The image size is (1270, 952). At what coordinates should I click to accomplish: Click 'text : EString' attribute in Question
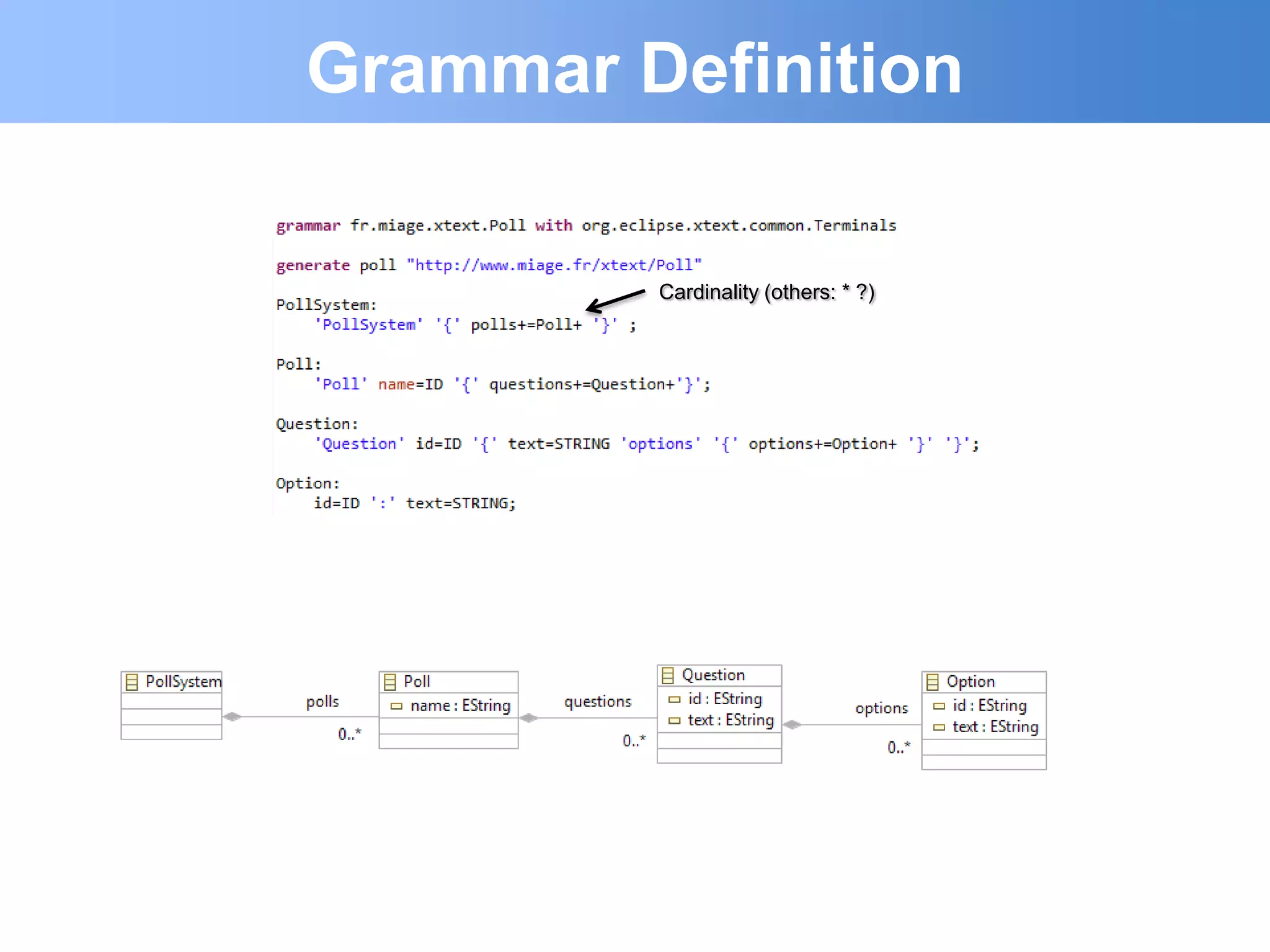tap(730, 720)
